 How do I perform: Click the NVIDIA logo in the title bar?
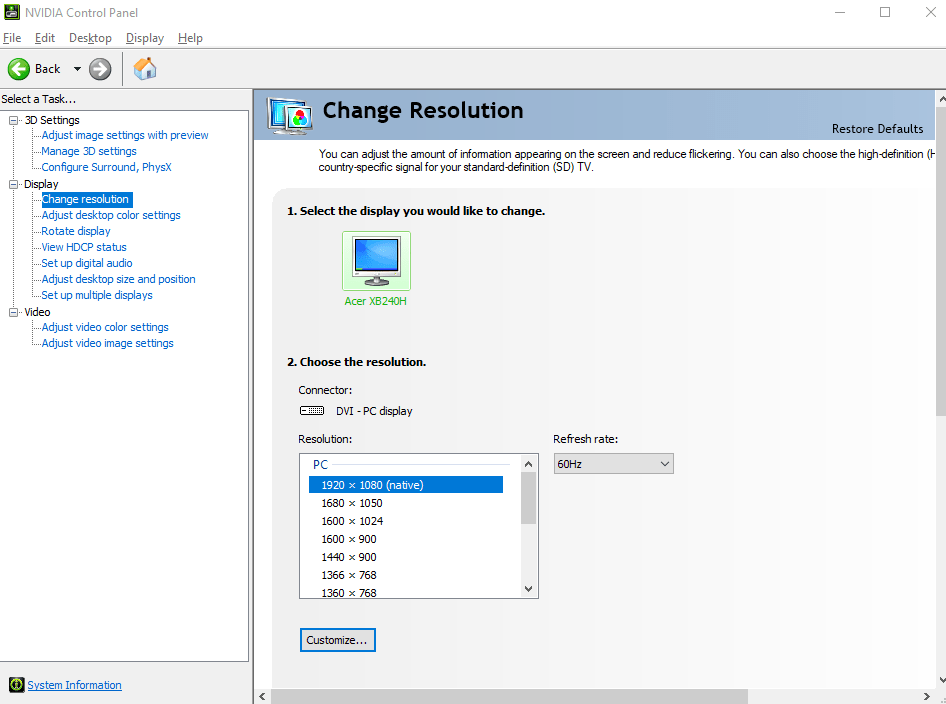[10, 12]
